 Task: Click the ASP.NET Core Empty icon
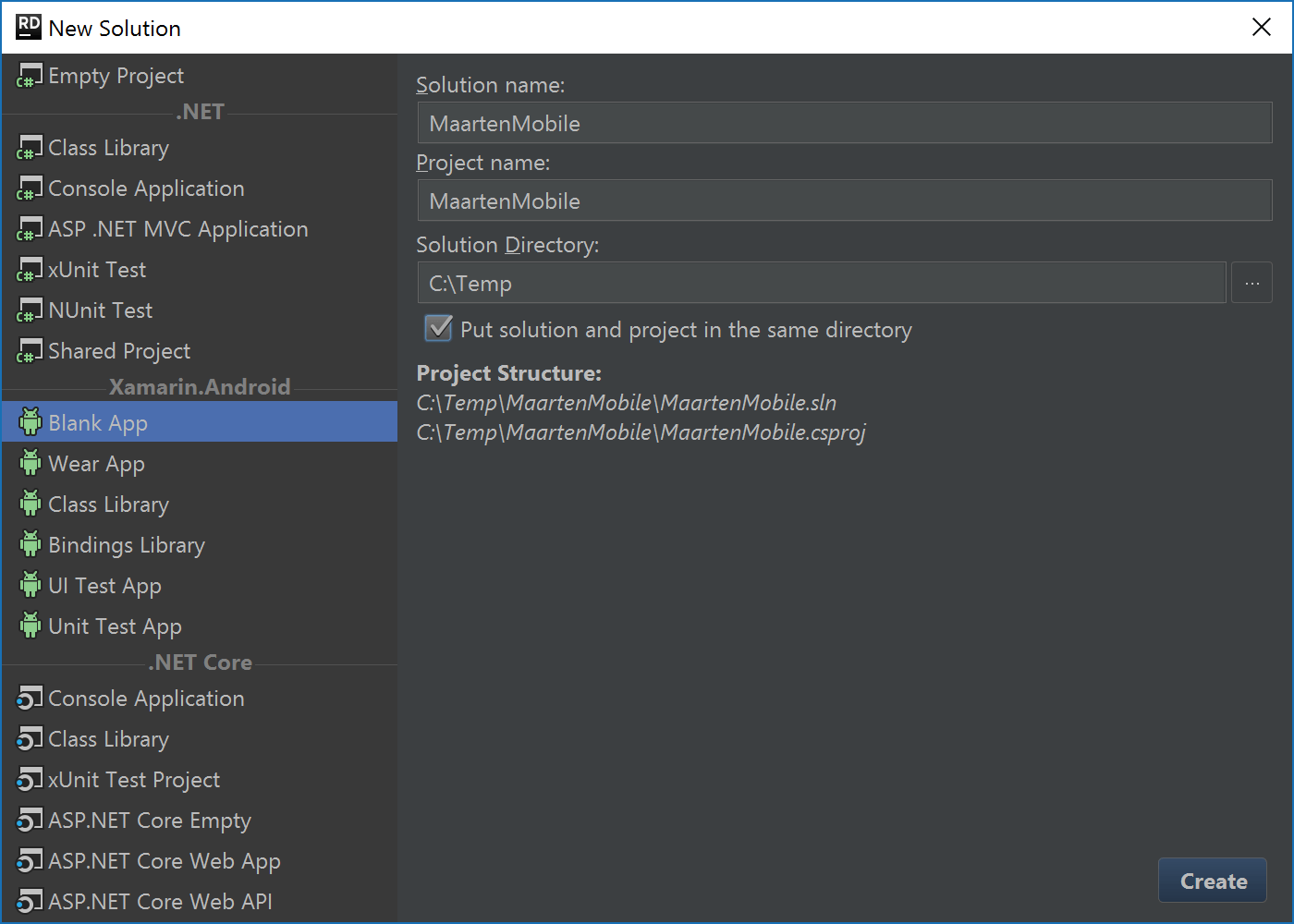coord(30,821)
